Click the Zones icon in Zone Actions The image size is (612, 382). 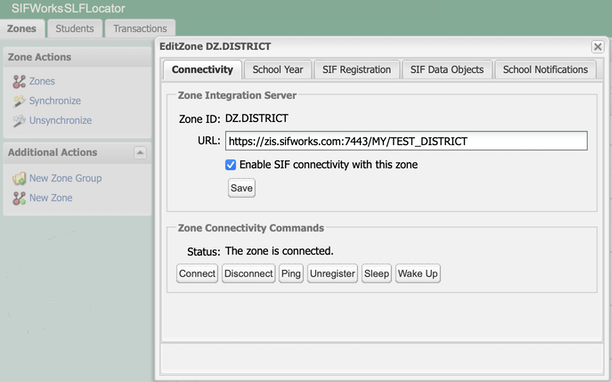[19, 81]
